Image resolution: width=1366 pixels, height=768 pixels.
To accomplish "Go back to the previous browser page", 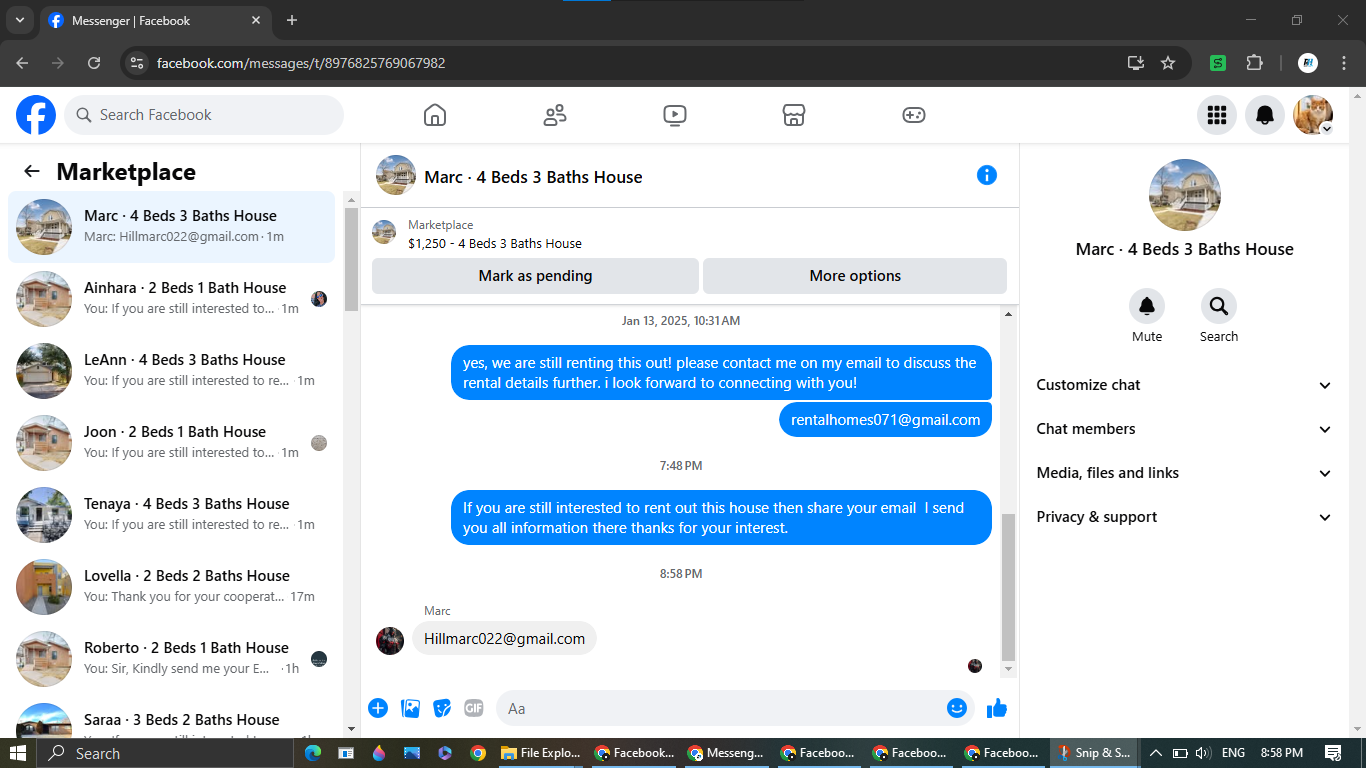I will tap(22, 63).
